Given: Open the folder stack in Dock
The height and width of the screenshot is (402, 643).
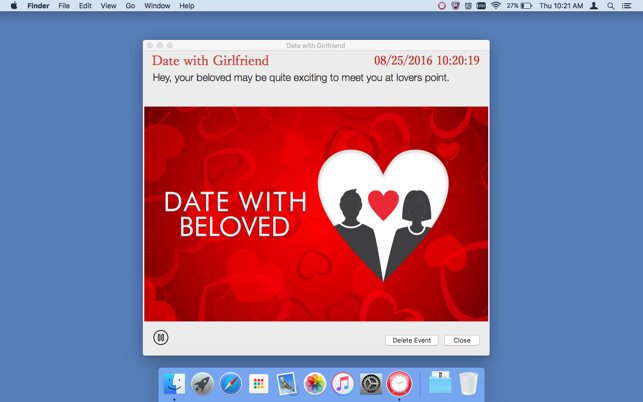Looking at the screenshot, I should tap(440, 383).
